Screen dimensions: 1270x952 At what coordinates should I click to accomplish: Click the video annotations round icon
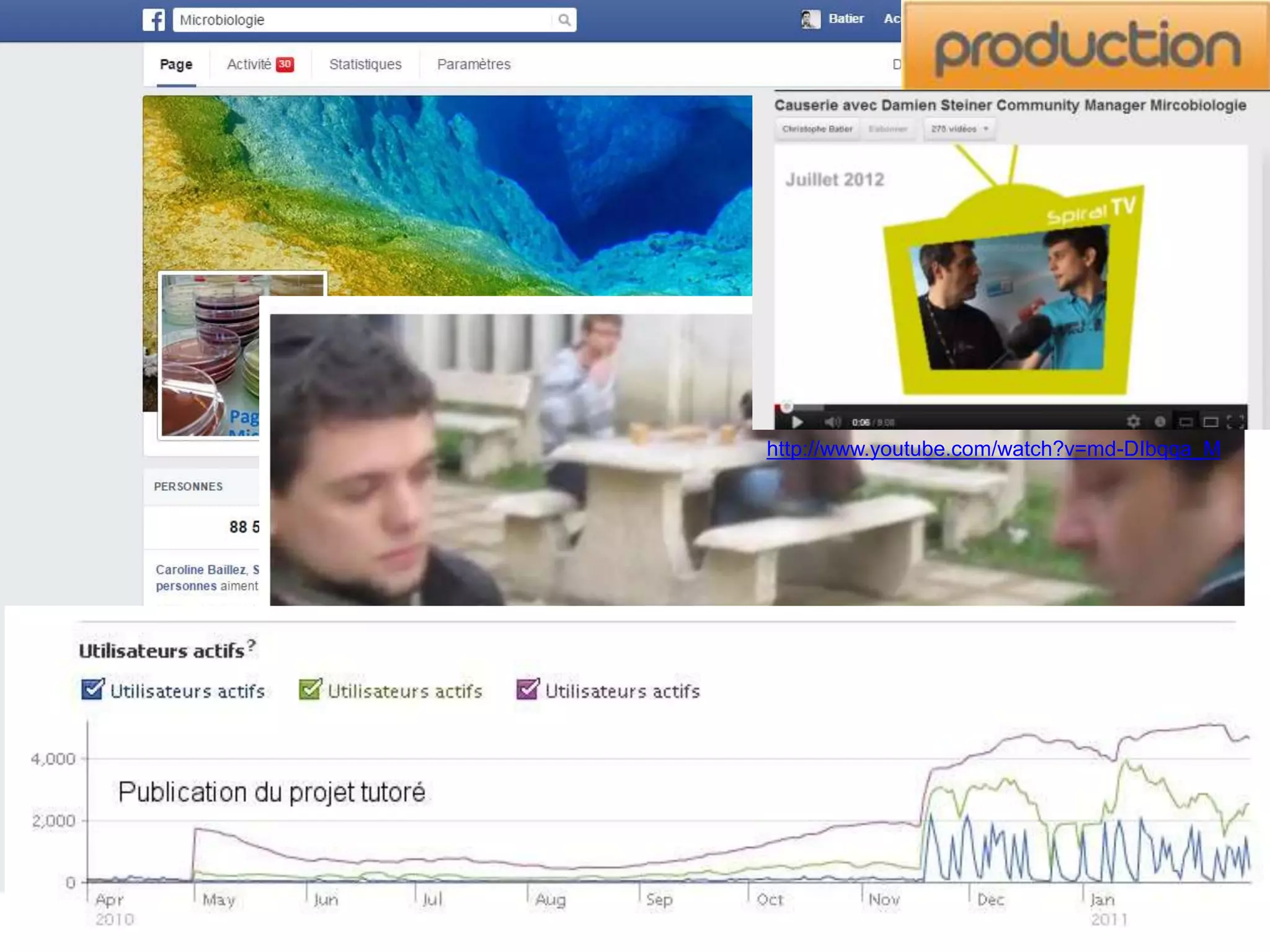pos(1160,422)
